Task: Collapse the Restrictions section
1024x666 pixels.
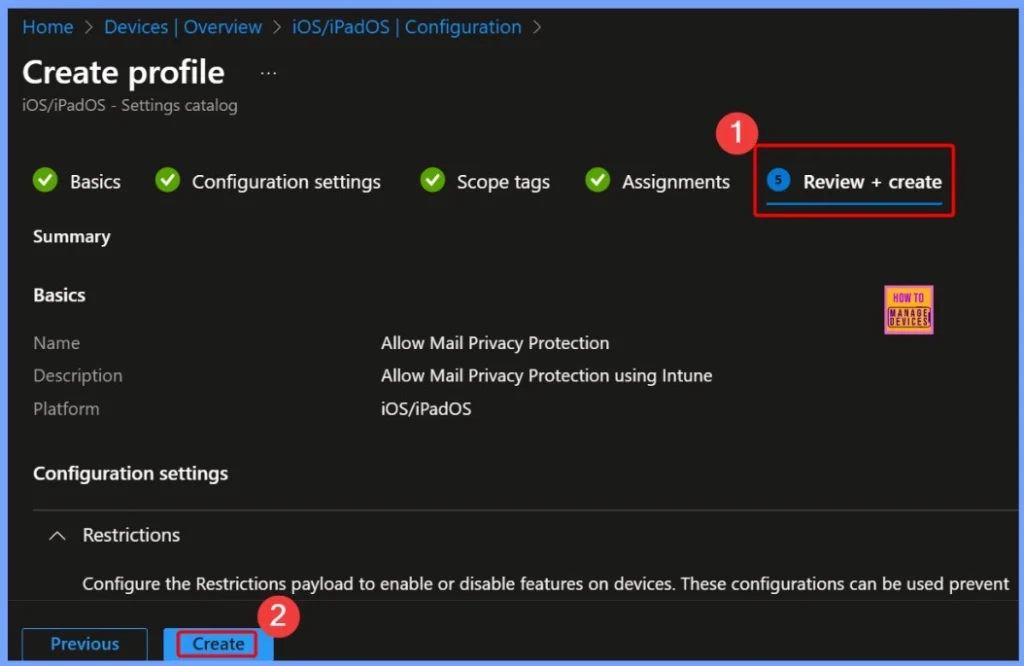Action: [57, 535]
